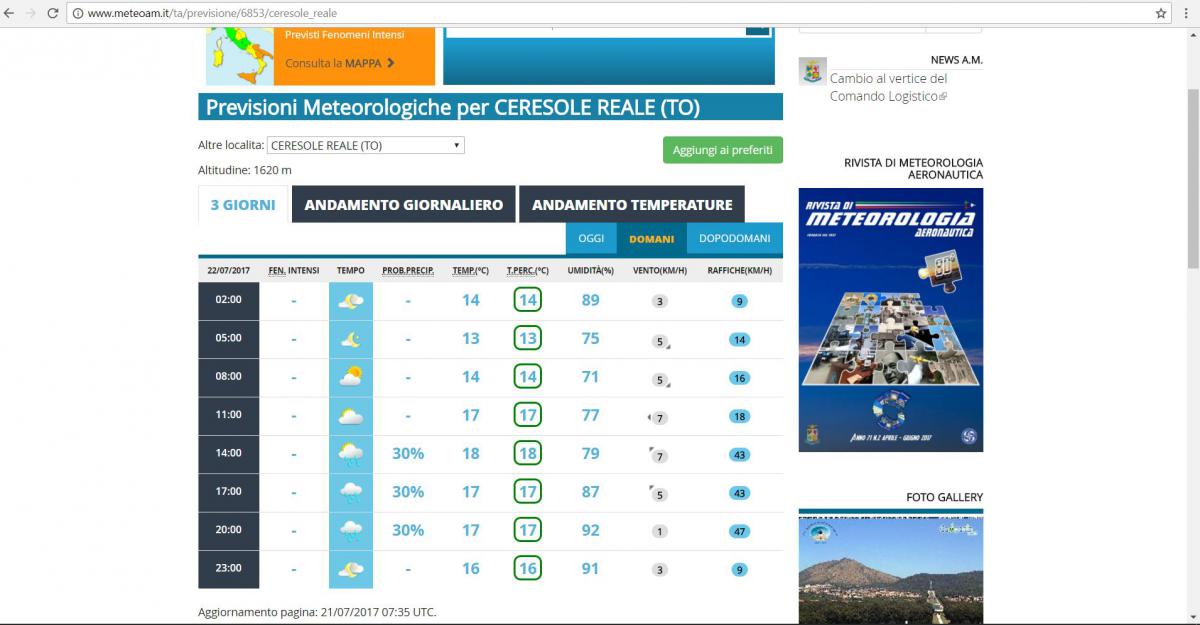This screenshot has width=1200, height=625.
Task: Click the 11:00 cloudy weather icon
Action: pyautogui.click(x=351, y=416)
